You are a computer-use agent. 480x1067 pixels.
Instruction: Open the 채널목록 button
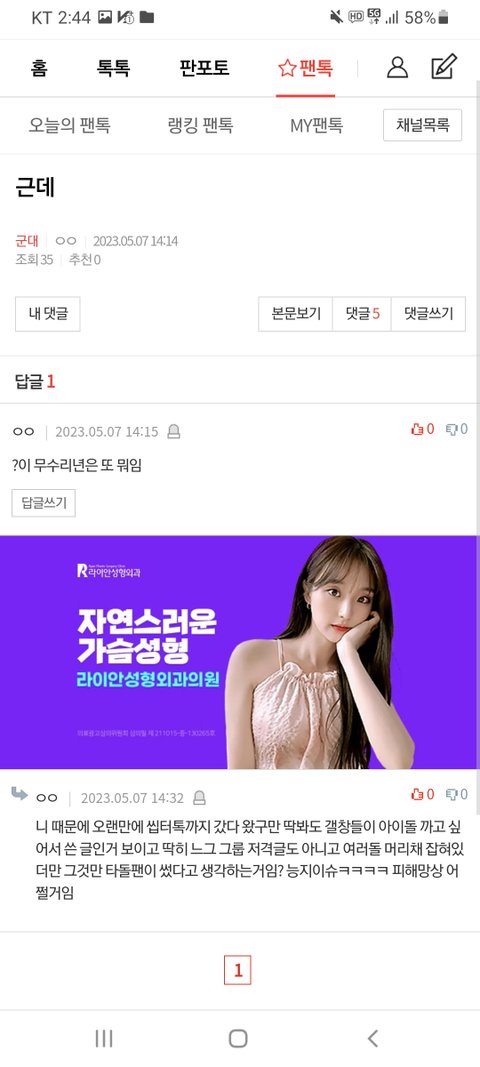[x=423, y=125]
